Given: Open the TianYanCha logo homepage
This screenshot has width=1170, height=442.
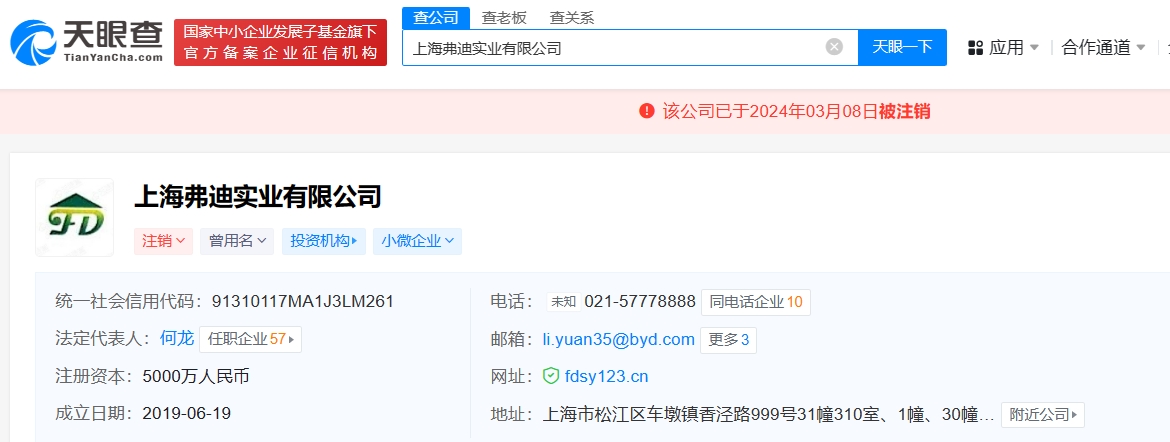Looking at the screenshot, I should point(87,42).
